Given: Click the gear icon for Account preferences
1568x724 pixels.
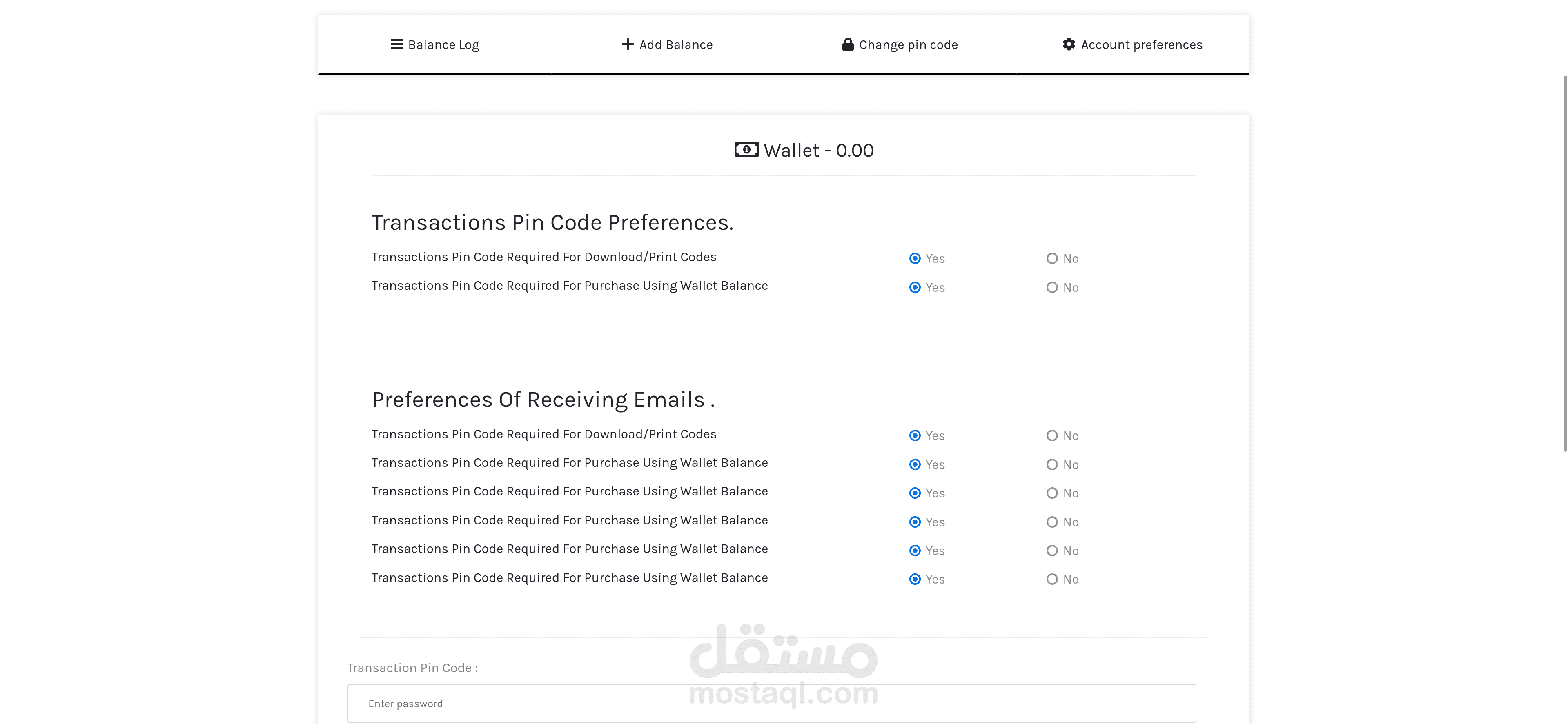Looking at the screenshot, I should [x=1069, y=44].
